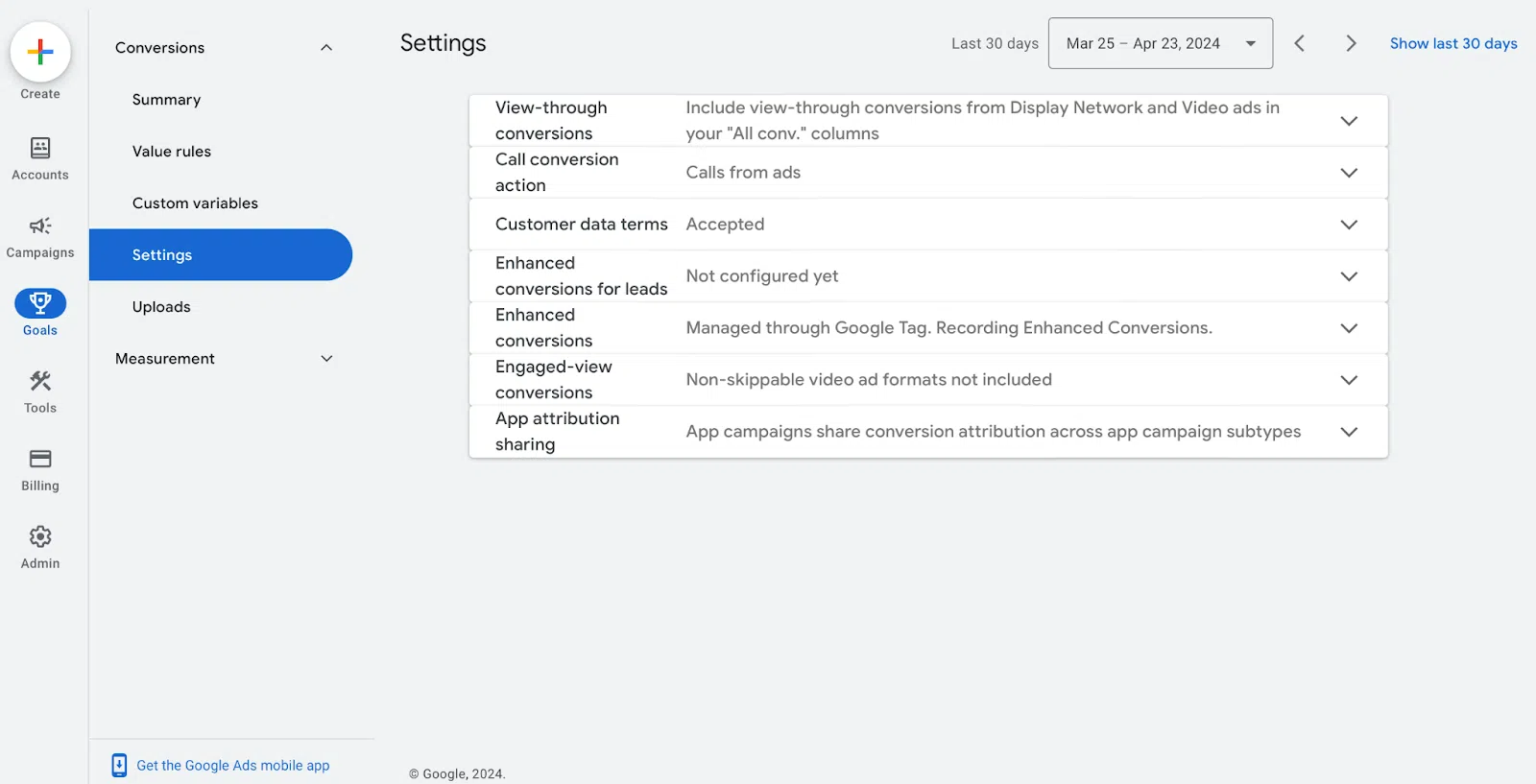Open the Summary menu item
1536x784 pixels.
click(x=167, y=100)
